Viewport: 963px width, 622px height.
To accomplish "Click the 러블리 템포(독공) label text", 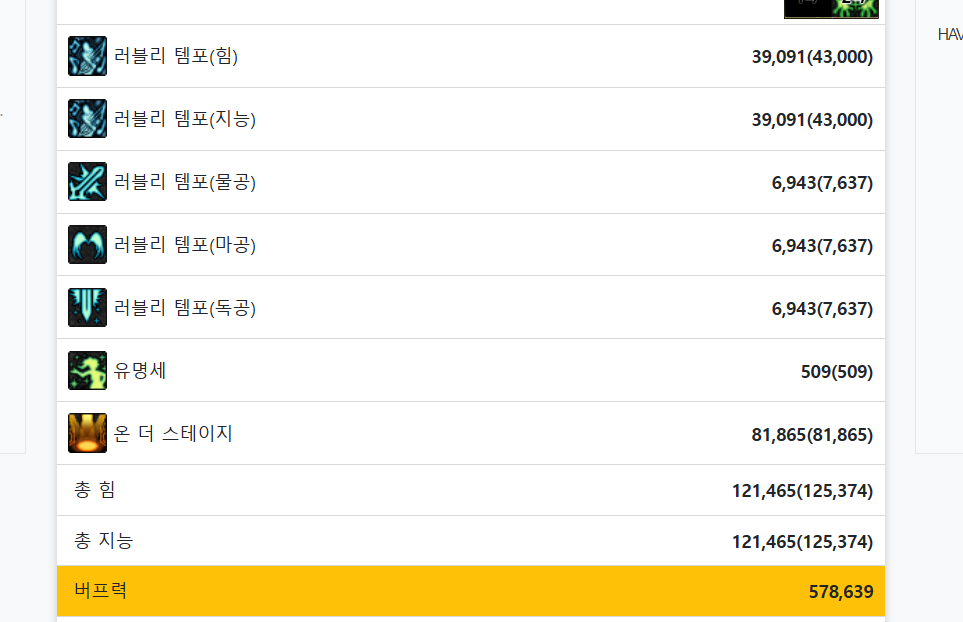I will 185,308.
